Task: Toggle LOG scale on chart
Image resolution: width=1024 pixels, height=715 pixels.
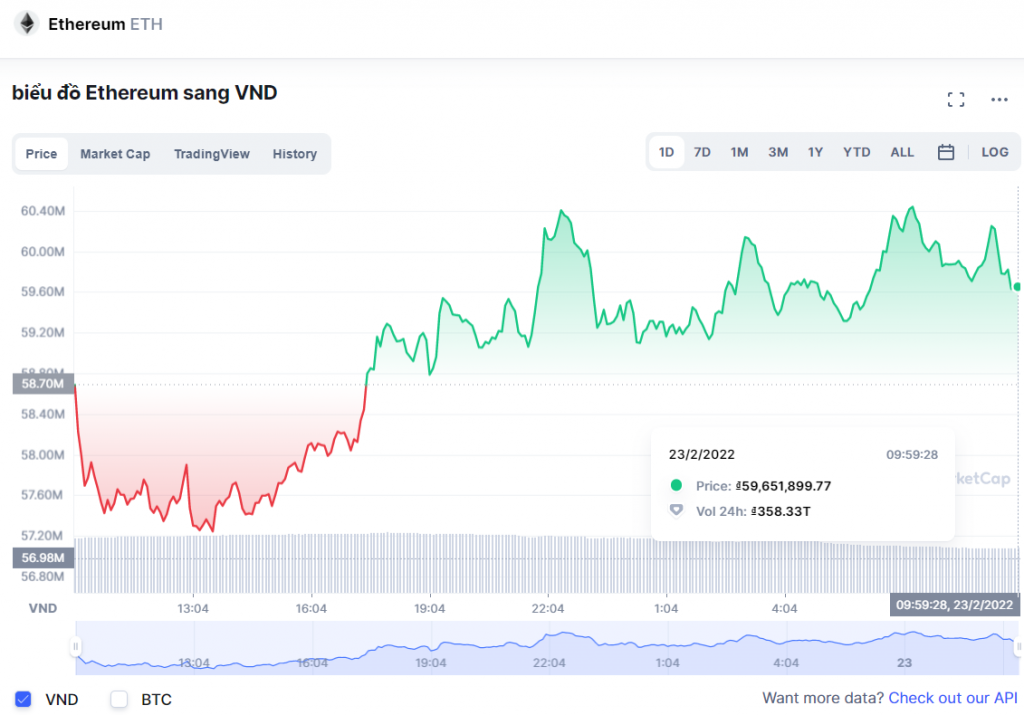Action: [995, 152]
